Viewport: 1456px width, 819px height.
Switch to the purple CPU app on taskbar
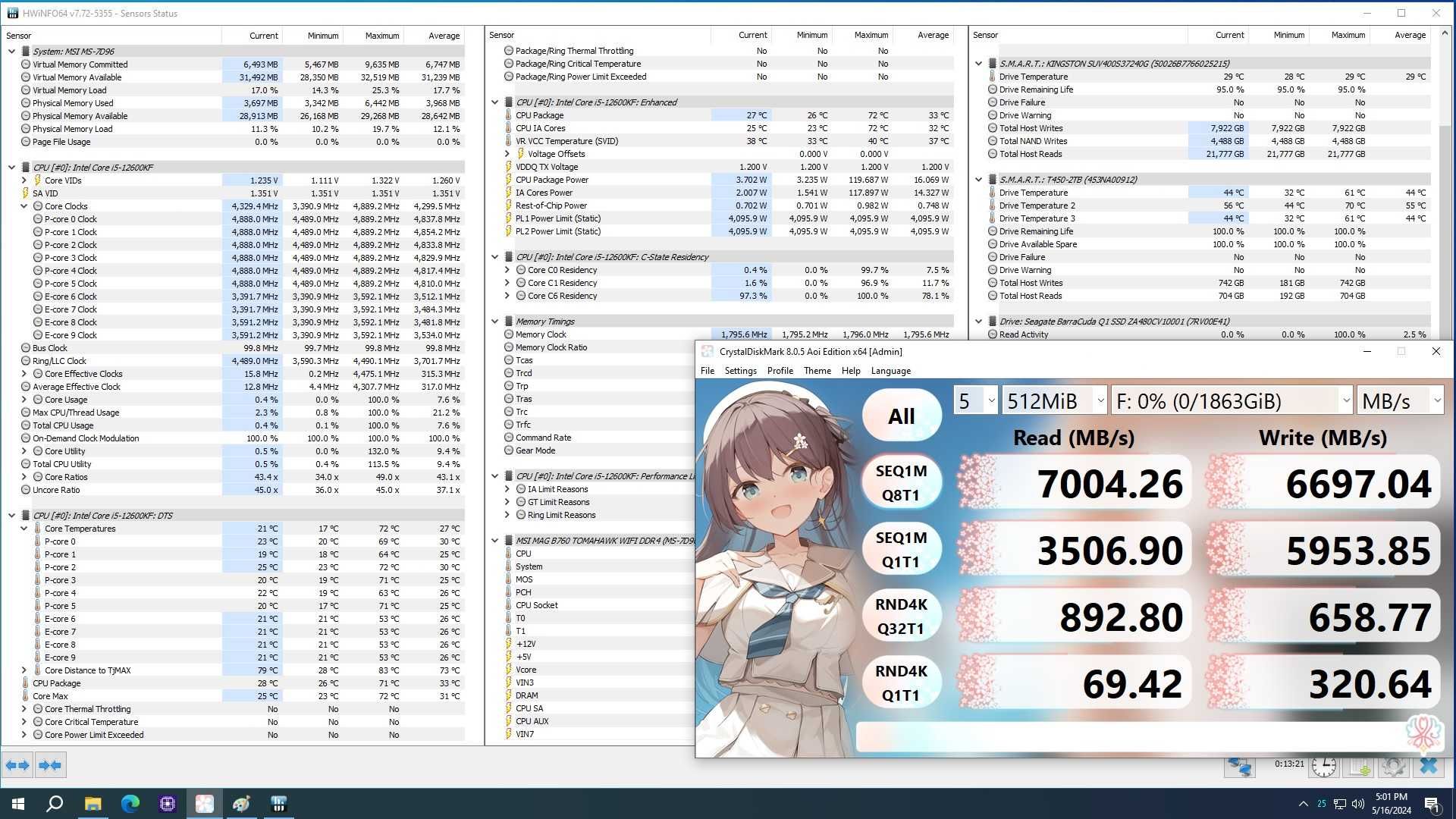pos(168,804)
